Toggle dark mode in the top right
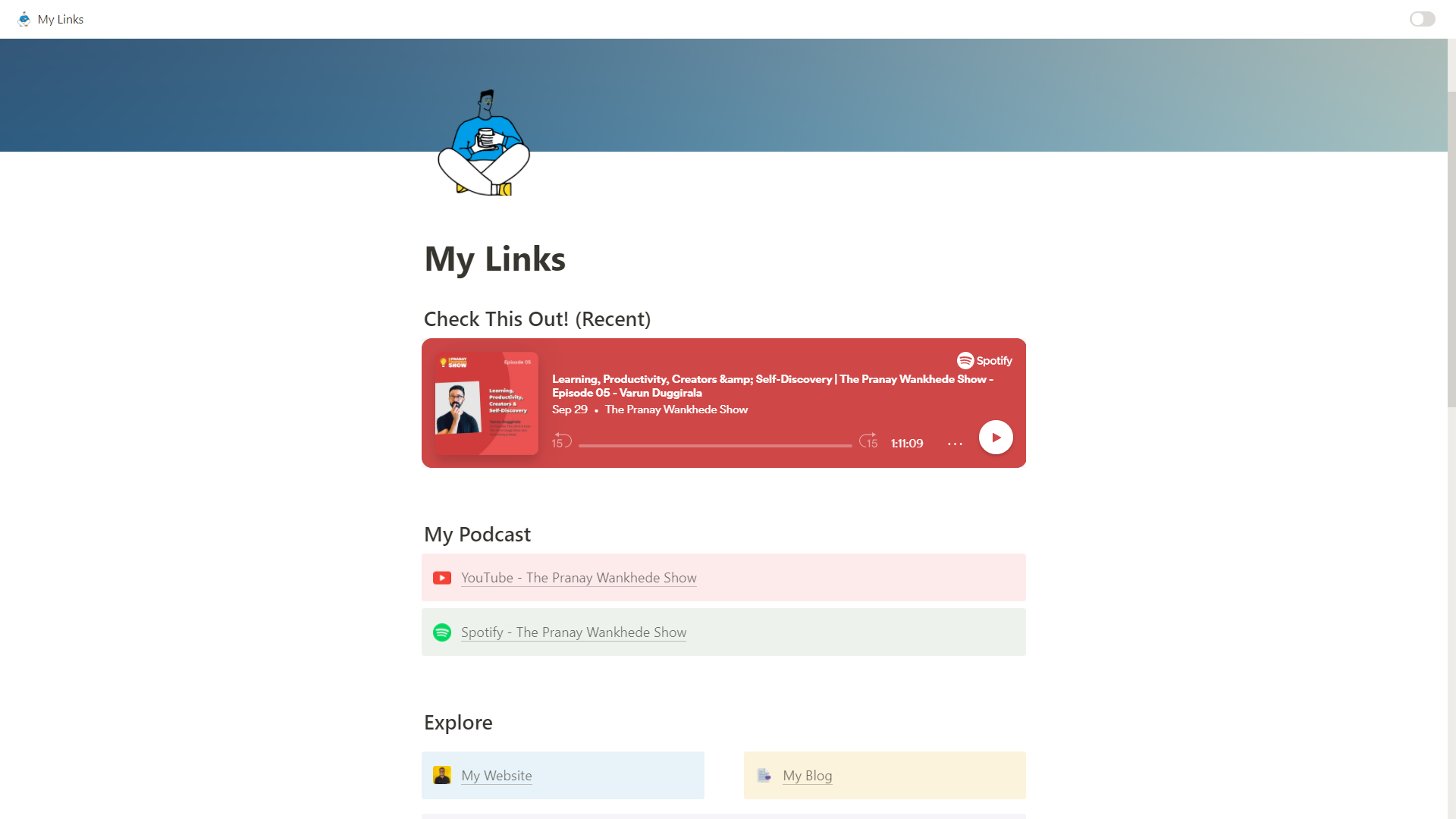This screenshot has height=819, width=1456. pos(1422,19)
